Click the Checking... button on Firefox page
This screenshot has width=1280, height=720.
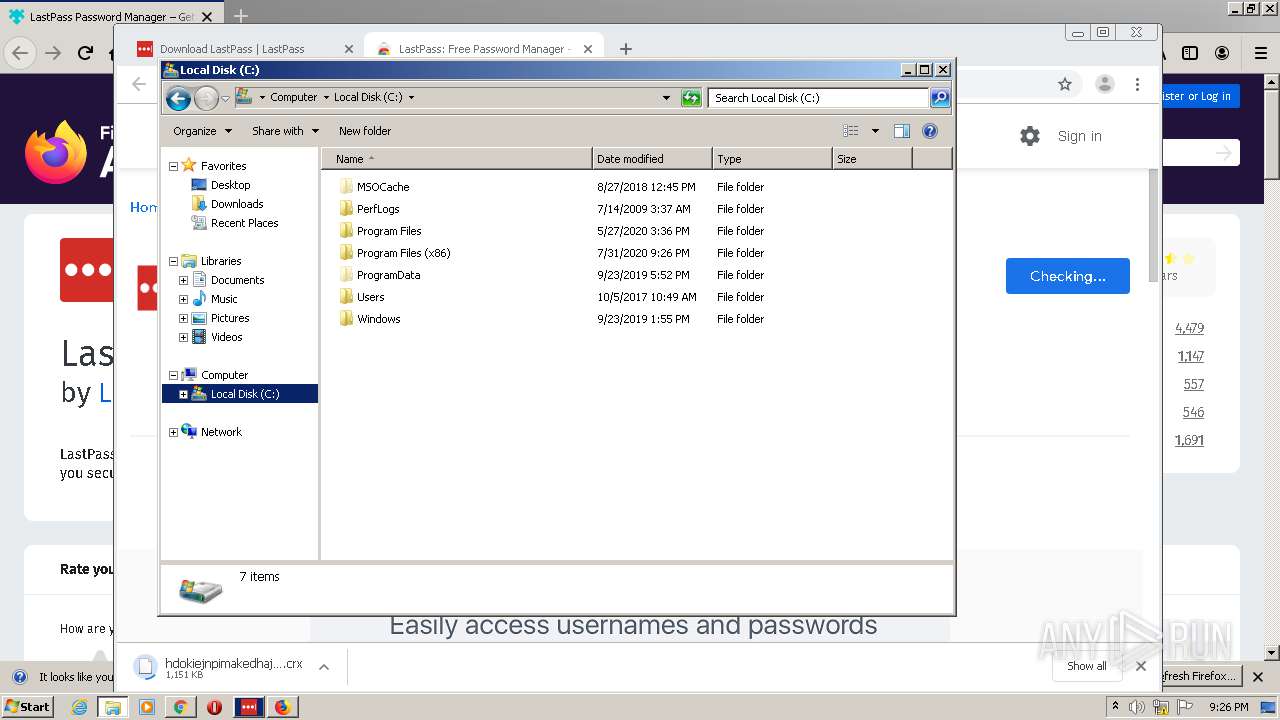1068,276
